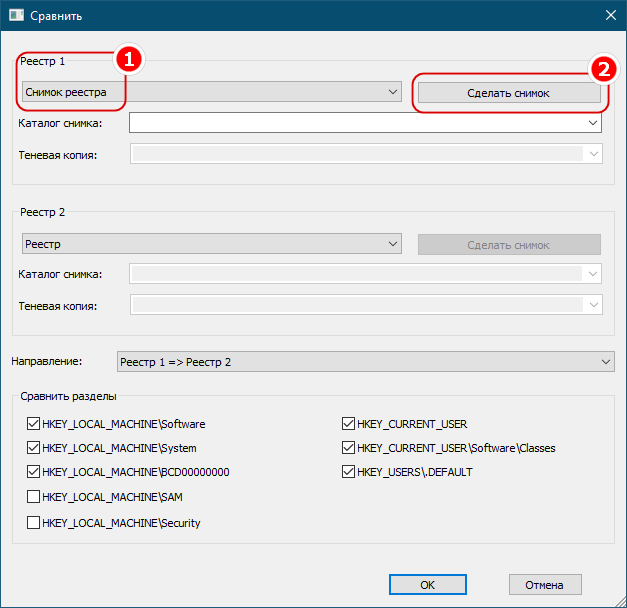Open the Снимок реестра dropdown in Реестр 1
The width and height of the screenshot is (627, 608).
click(x=212, y=92)
